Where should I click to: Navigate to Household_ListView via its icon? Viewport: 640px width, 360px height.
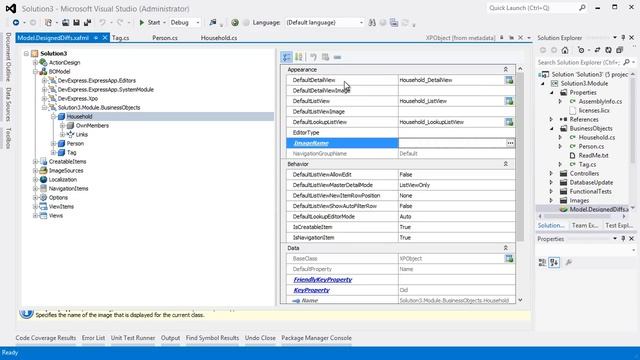(x=509, y=101)
